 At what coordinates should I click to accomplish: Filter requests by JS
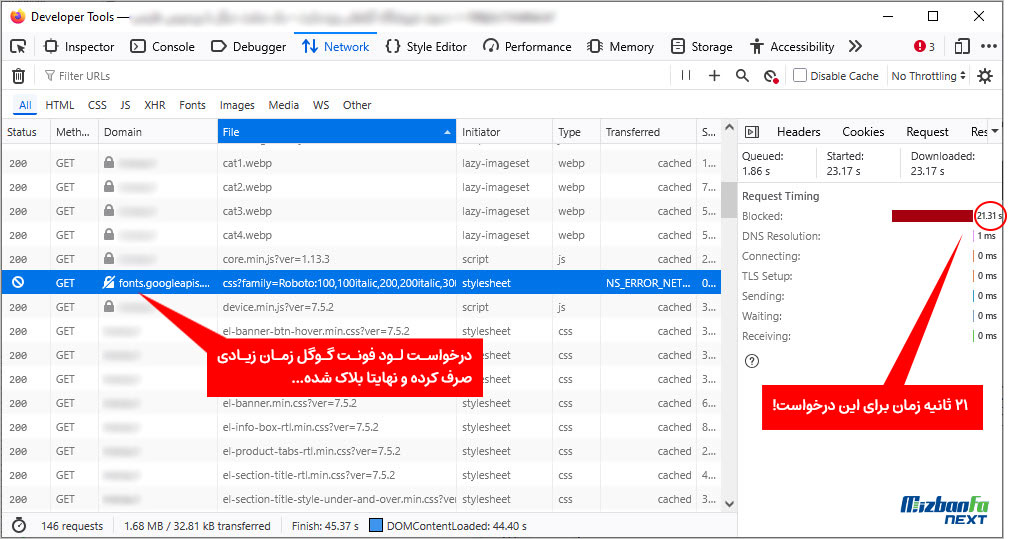(125, 105)
